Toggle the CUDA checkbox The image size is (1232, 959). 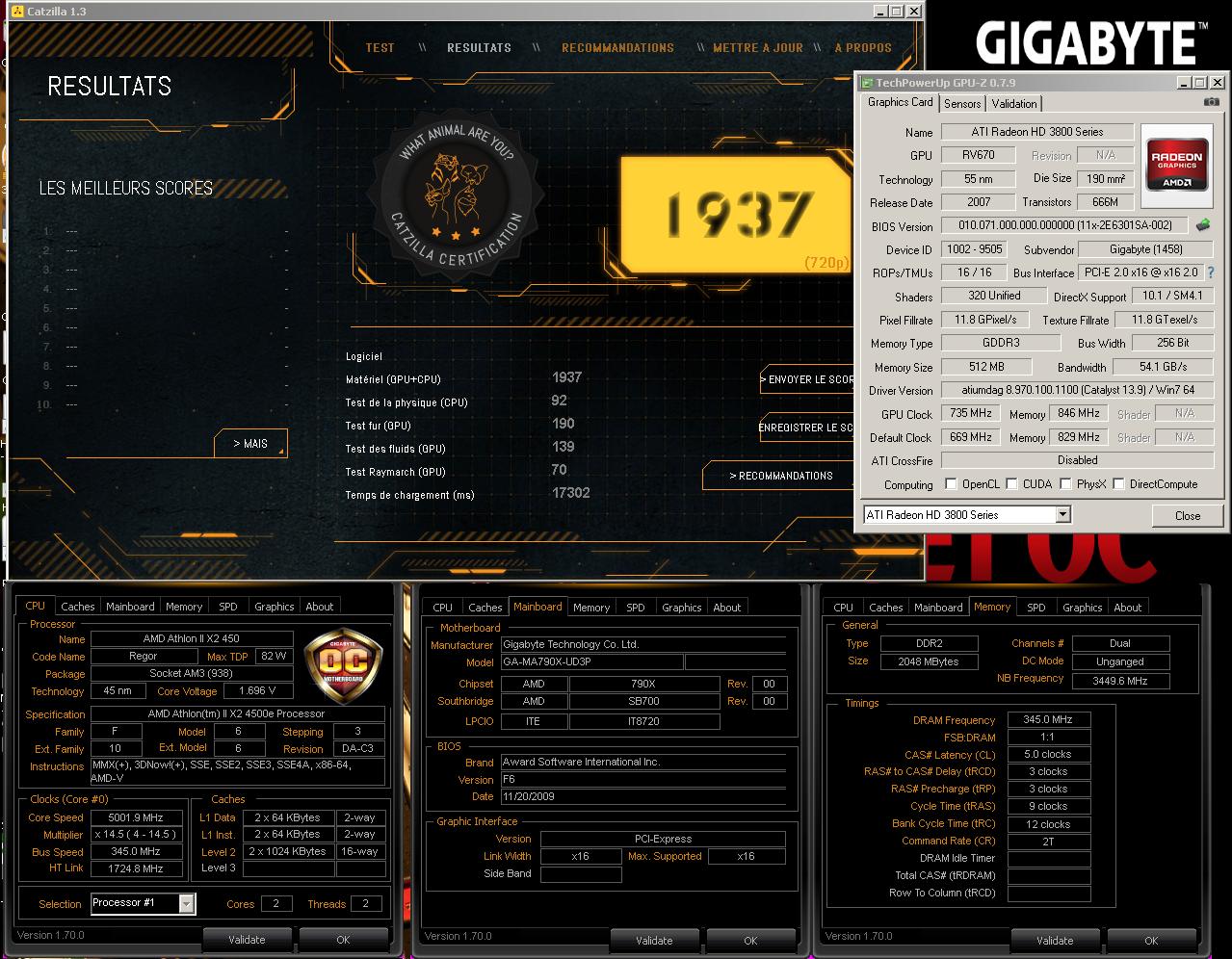click(x=1011, y=483)
